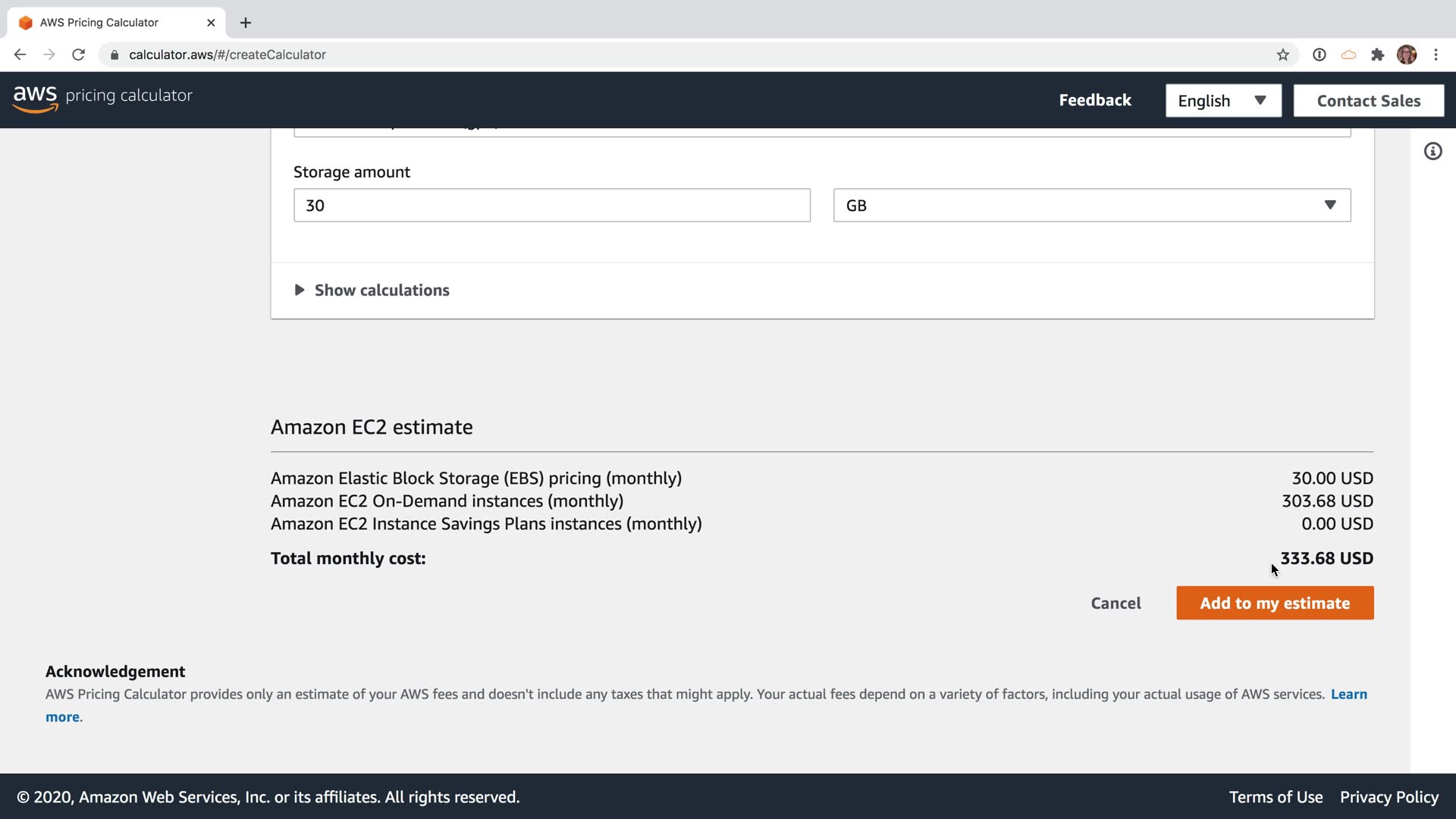Open a new browser tab

pyautogui.click(x=246, y=23)
